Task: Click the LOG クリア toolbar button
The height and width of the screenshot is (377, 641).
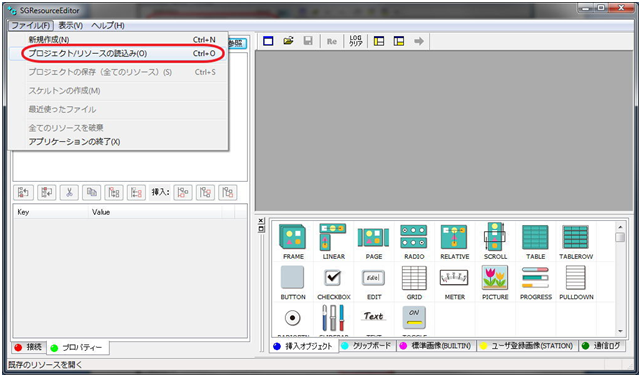Action: pyautogui.click(x=356, y=41)
